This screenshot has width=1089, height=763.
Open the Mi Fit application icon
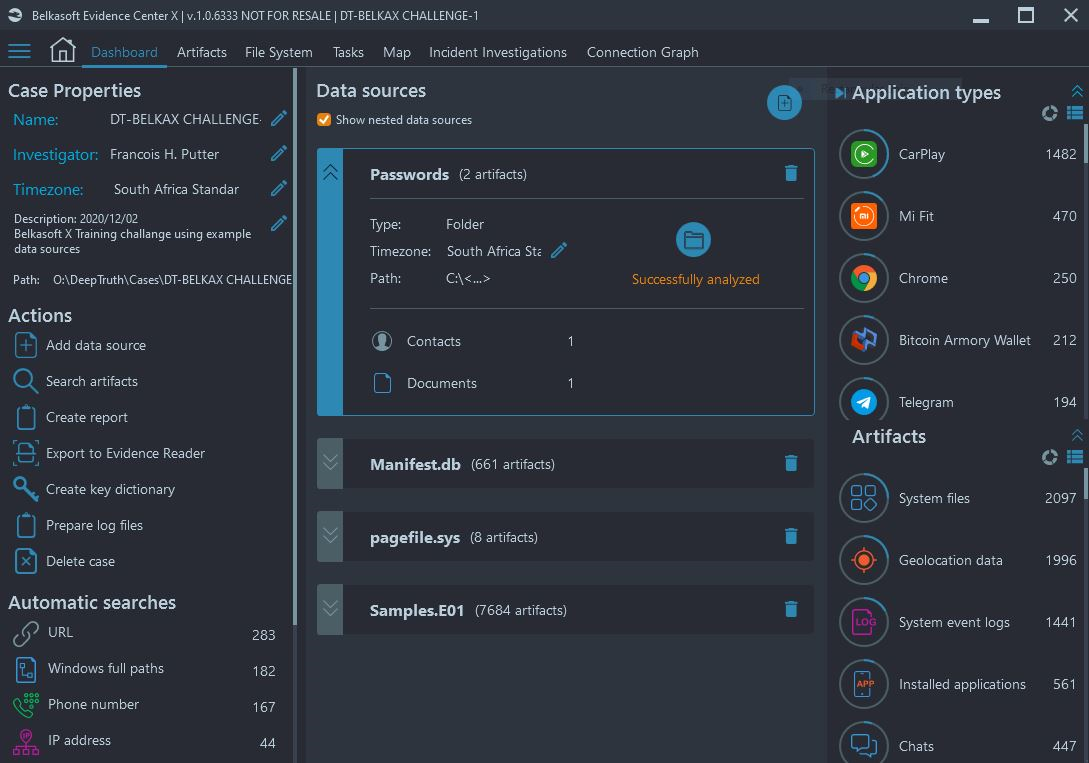coord(864,216)
